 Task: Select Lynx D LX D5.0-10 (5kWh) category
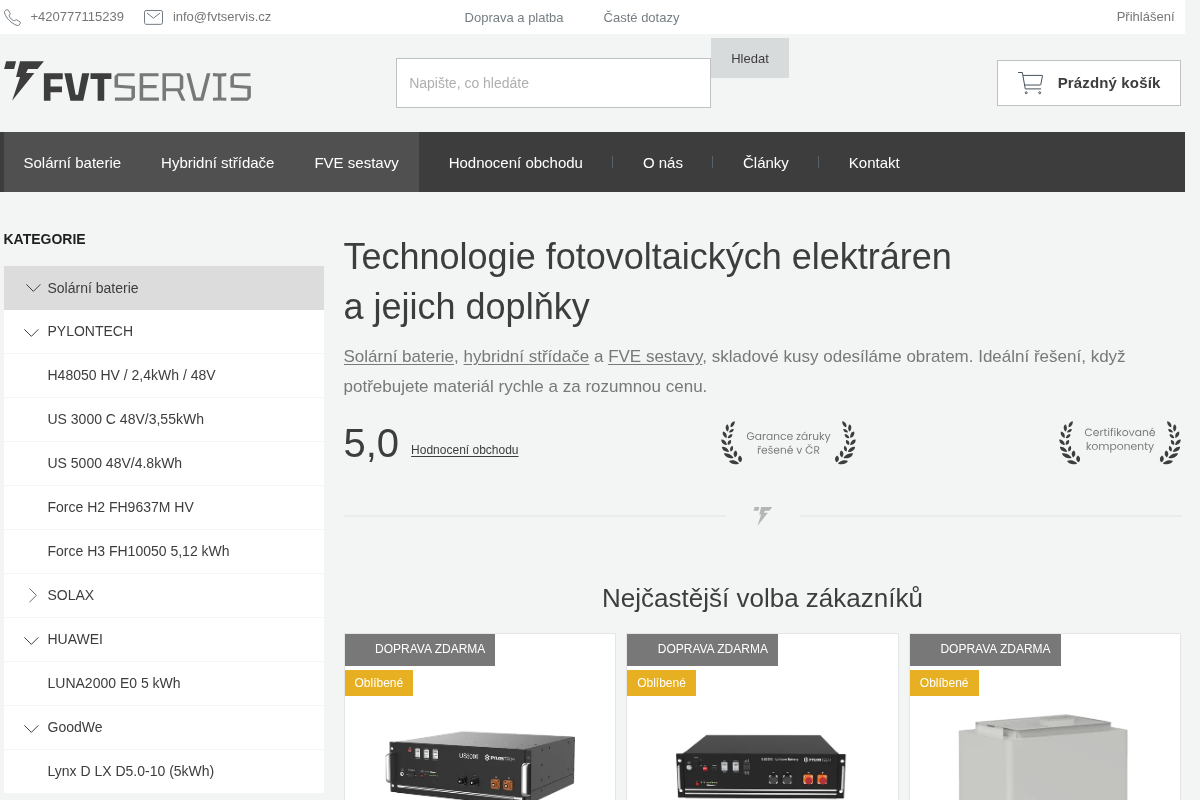[130, 771]
